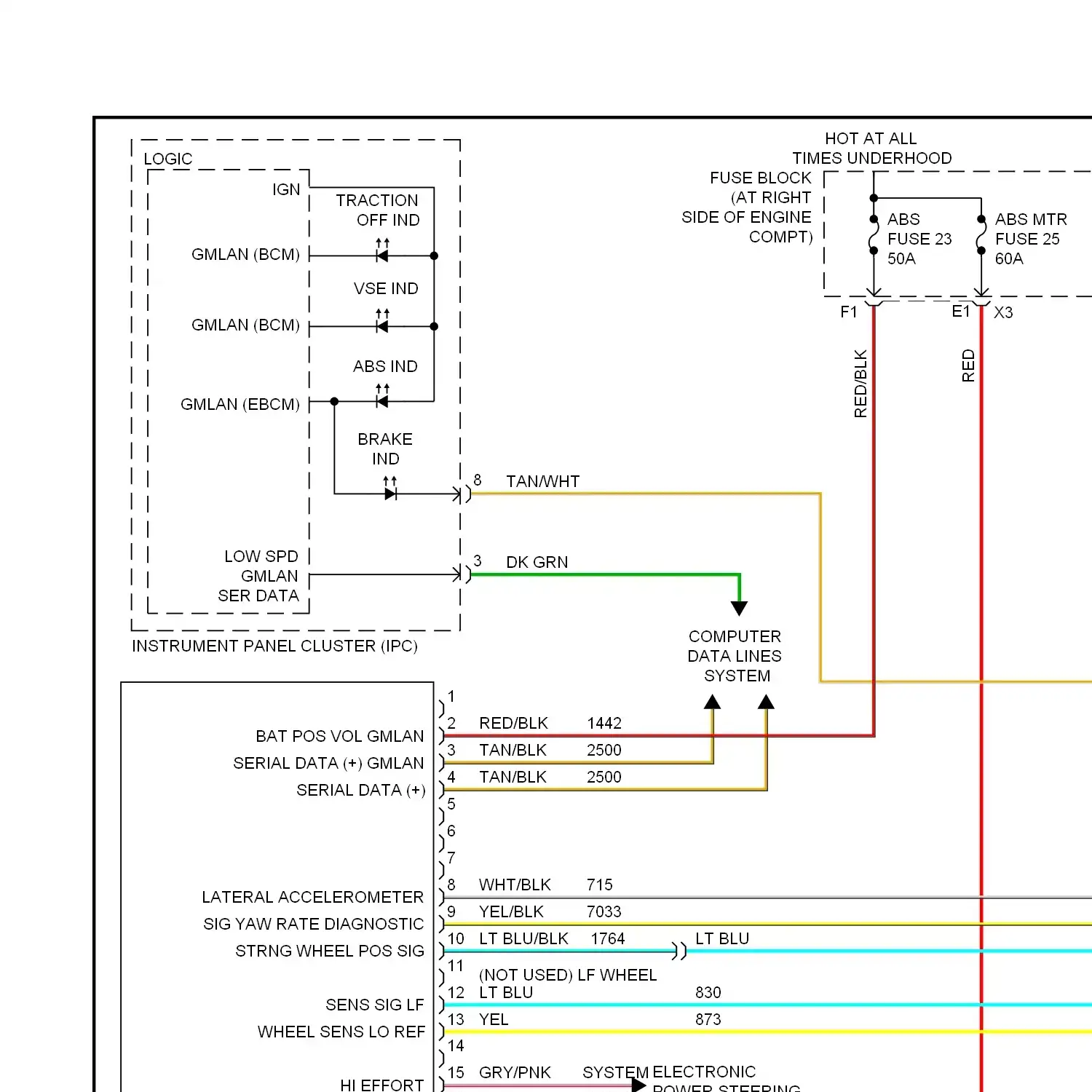This screenshot has width=1092, height=1092.
Task: Click the VSE IND label
Action: point(386,288)
